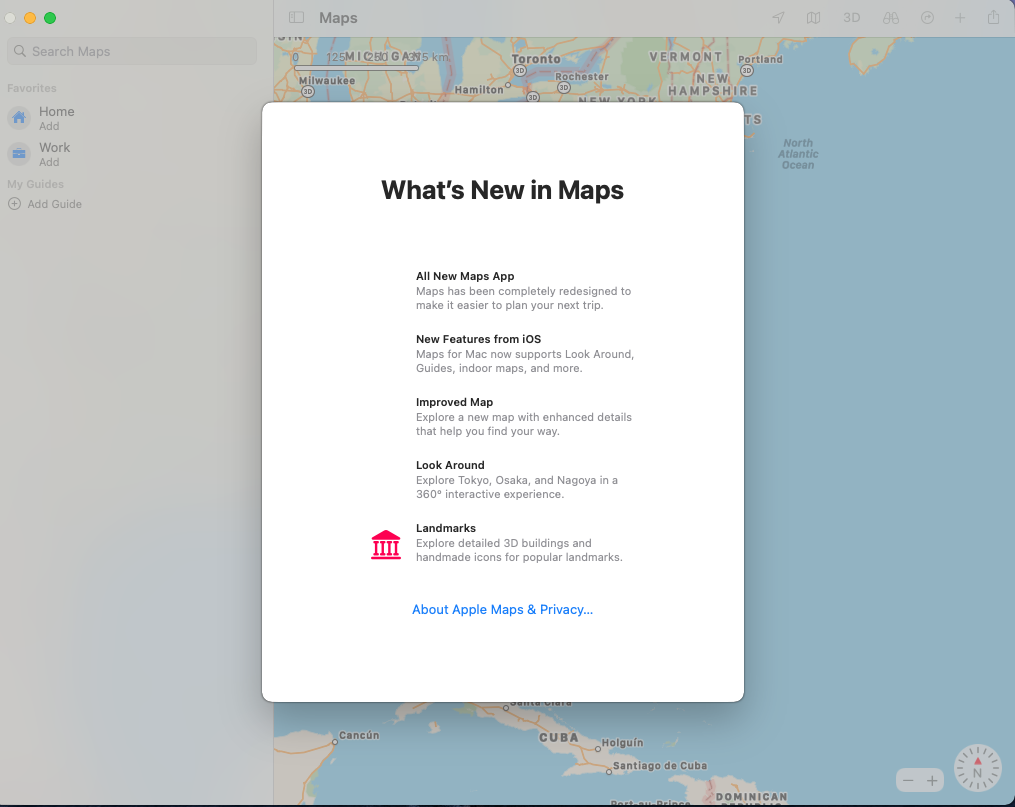Click the VERMONT state label
The width and height of the screenshot is (1015, 807).
[x=686, y=57]
